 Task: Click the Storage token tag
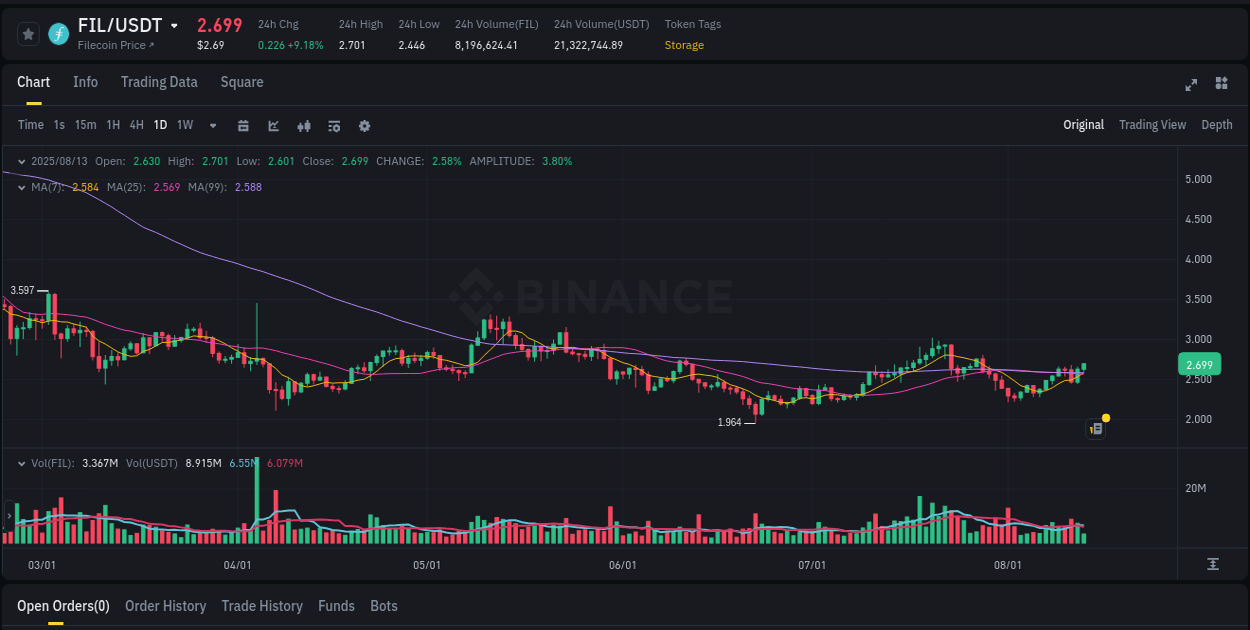[x=684, y=45]
